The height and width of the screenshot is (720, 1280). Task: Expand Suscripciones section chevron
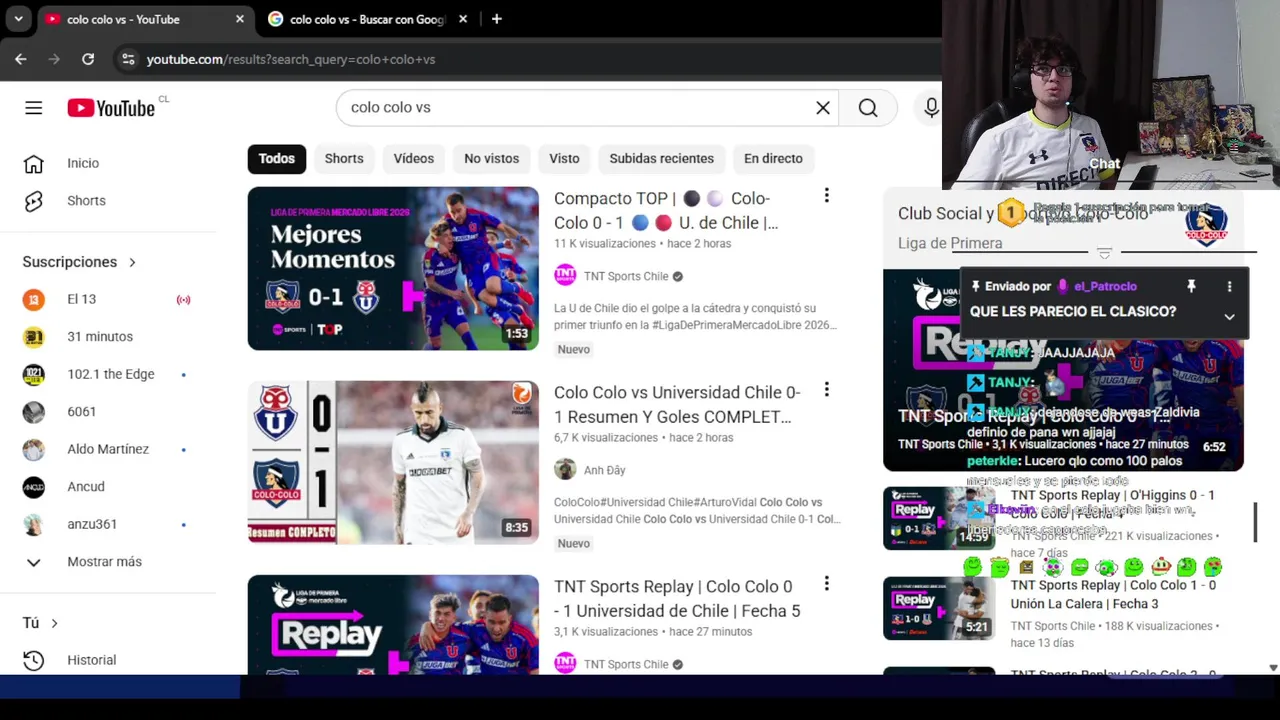132,262
